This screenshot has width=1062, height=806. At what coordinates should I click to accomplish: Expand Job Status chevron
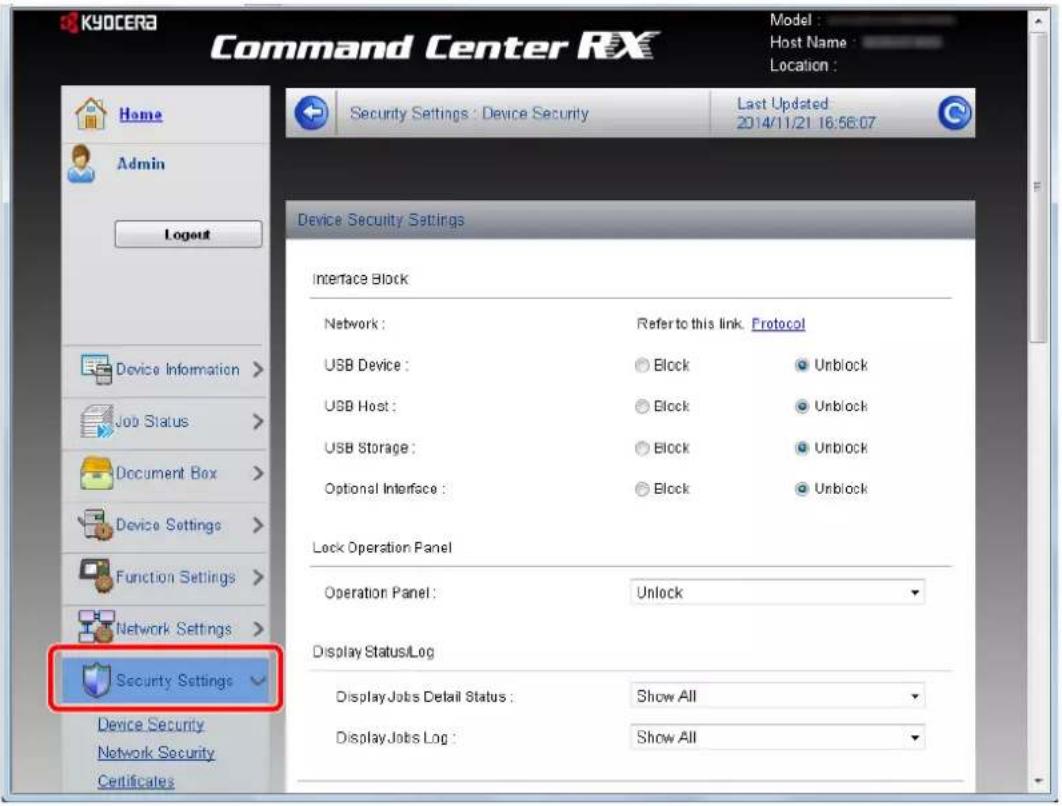[x=257, y=422]
